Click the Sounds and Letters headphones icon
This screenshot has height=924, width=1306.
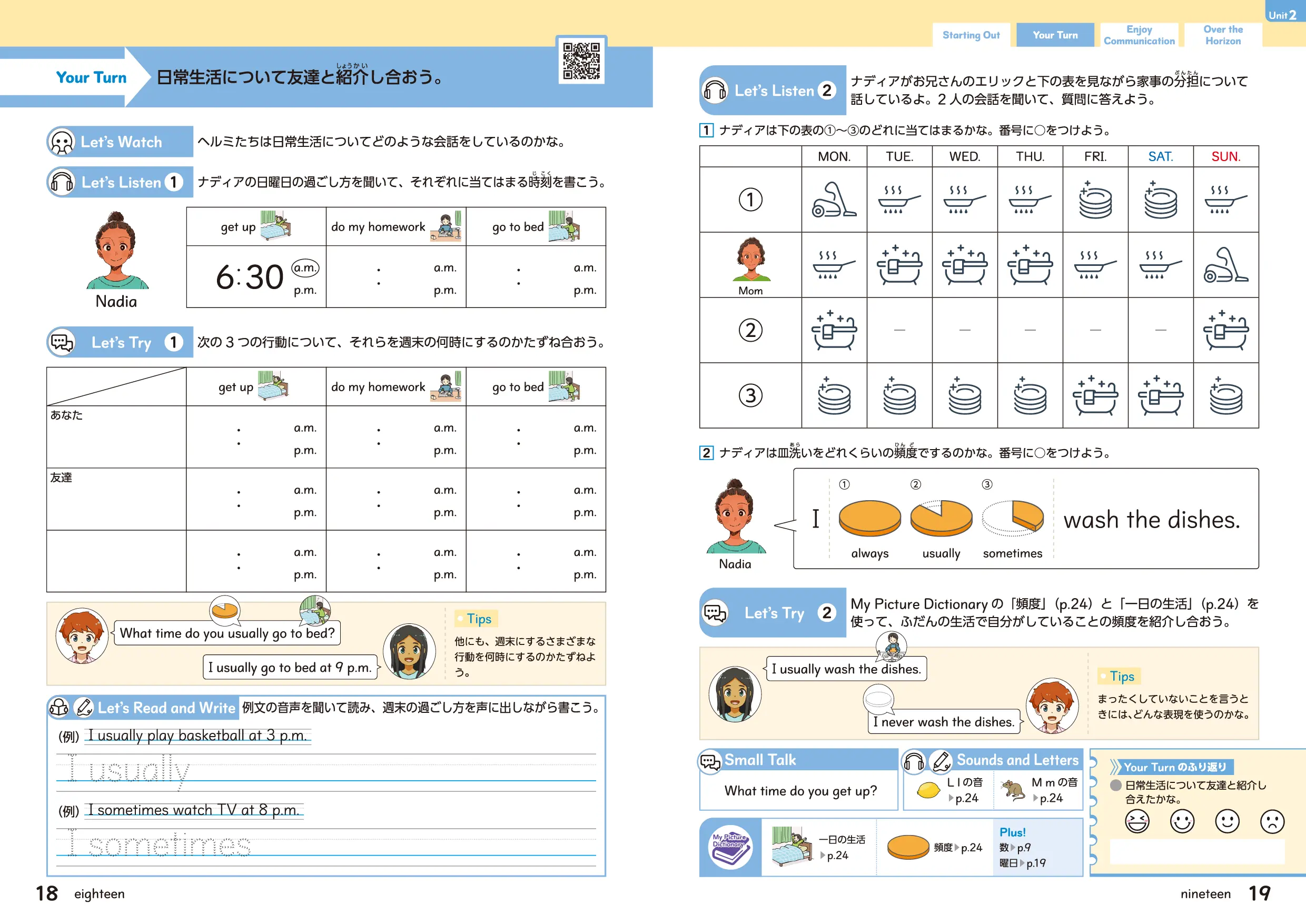(x=914, y=761)
